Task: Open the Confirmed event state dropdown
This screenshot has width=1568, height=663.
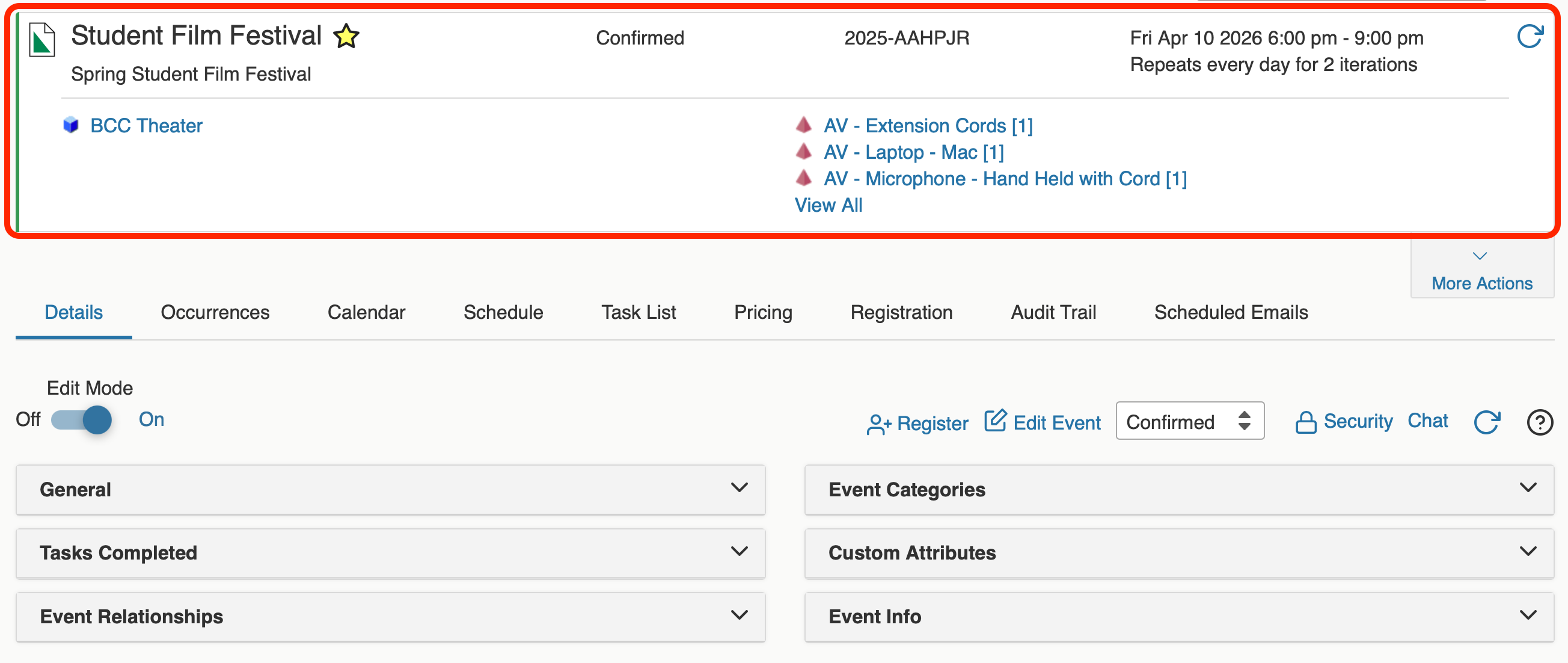Action: 1189,421
